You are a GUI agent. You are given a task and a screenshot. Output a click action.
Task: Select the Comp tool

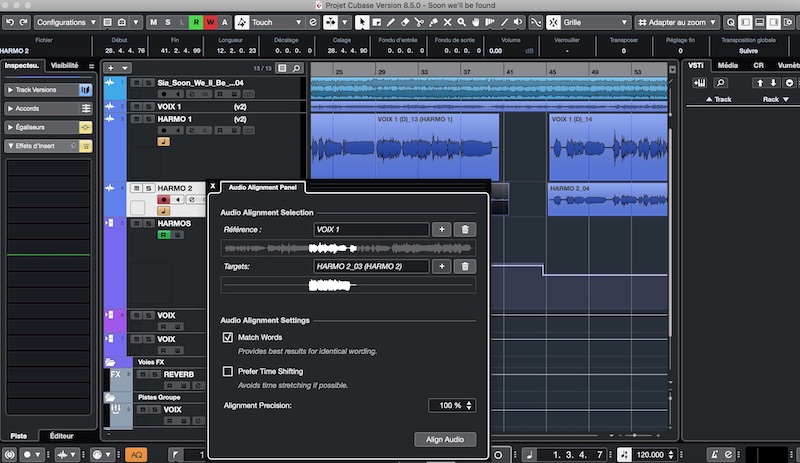(x=490, y=22)
